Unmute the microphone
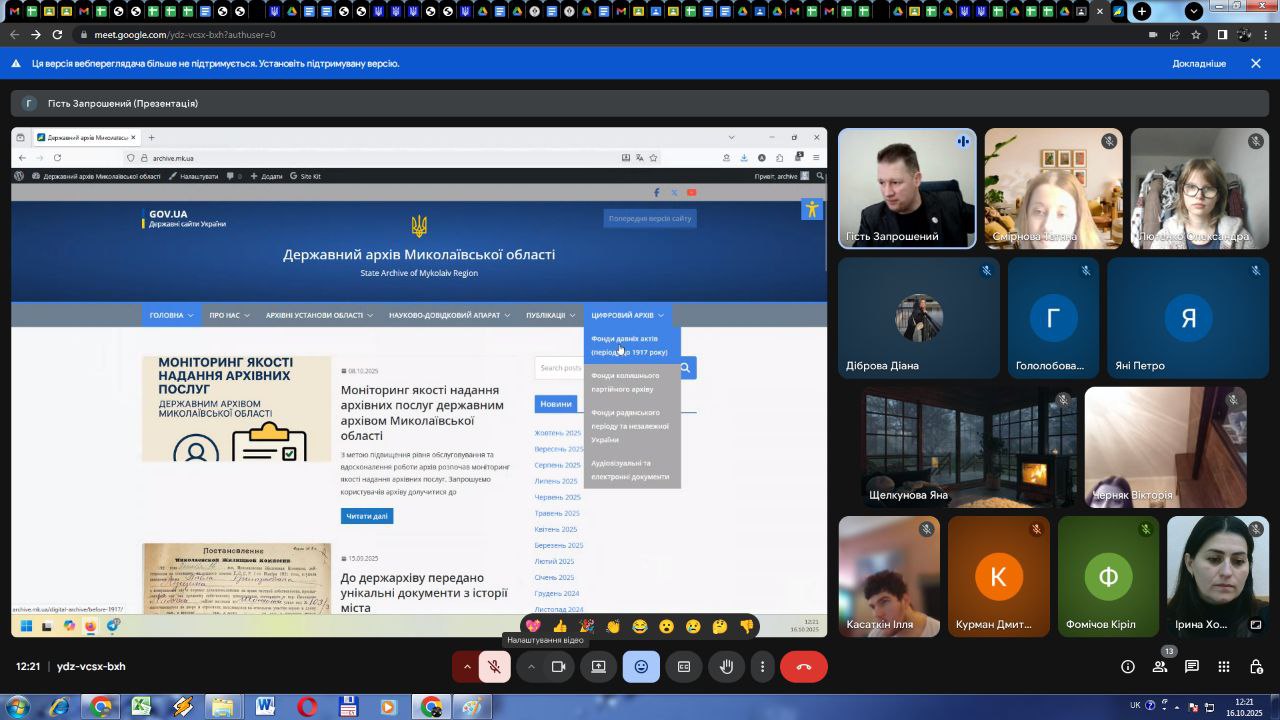The image size is (1280, 720). click(x=494, y=667)
